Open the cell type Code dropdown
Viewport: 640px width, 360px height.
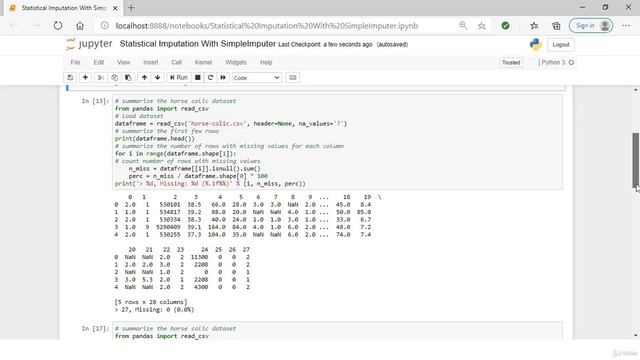pyautogui.click(x=256, y=78)
